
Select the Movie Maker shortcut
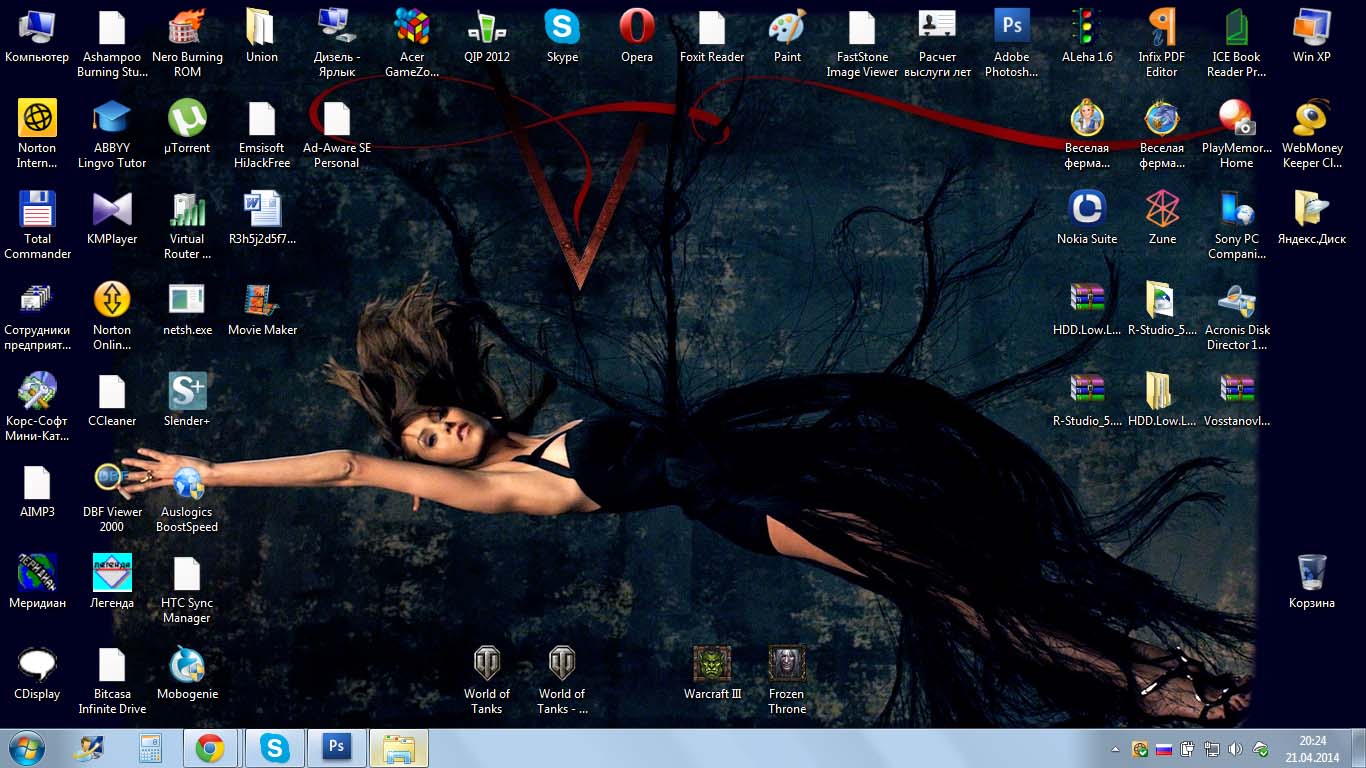click(x=262, y=301)
